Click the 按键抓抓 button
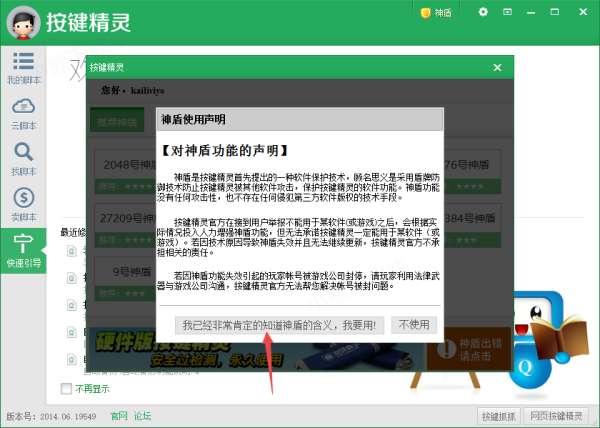 [x=499, y=416]
